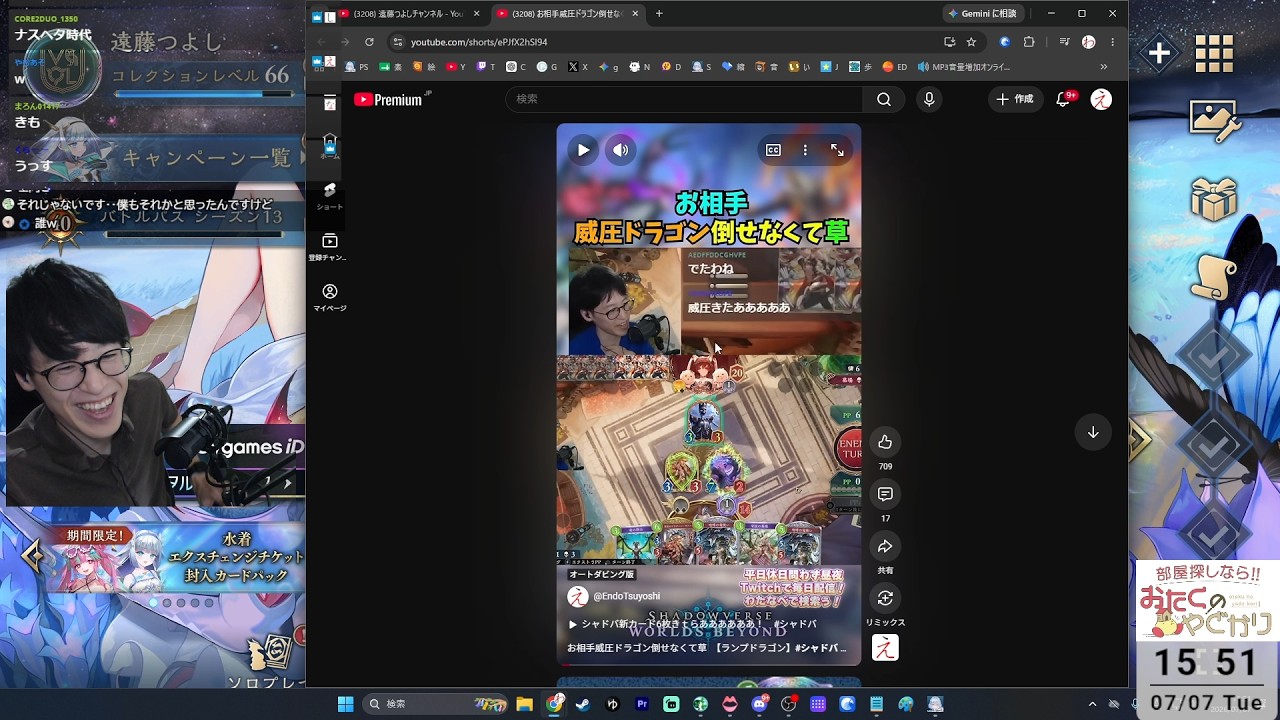This screenshot has height=720, width=1280.
Task: Open マイページ in YouTube sidebar
Action: (330, 297)
